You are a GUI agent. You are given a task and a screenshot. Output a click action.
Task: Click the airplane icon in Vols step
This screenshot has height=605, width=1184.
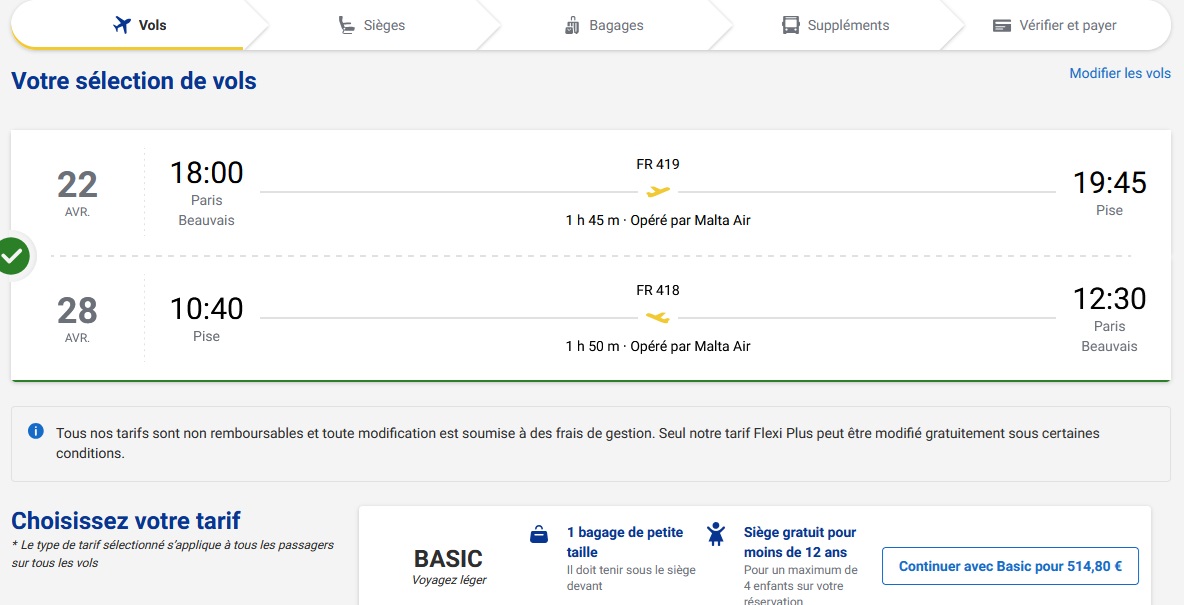tap(122, 25)
